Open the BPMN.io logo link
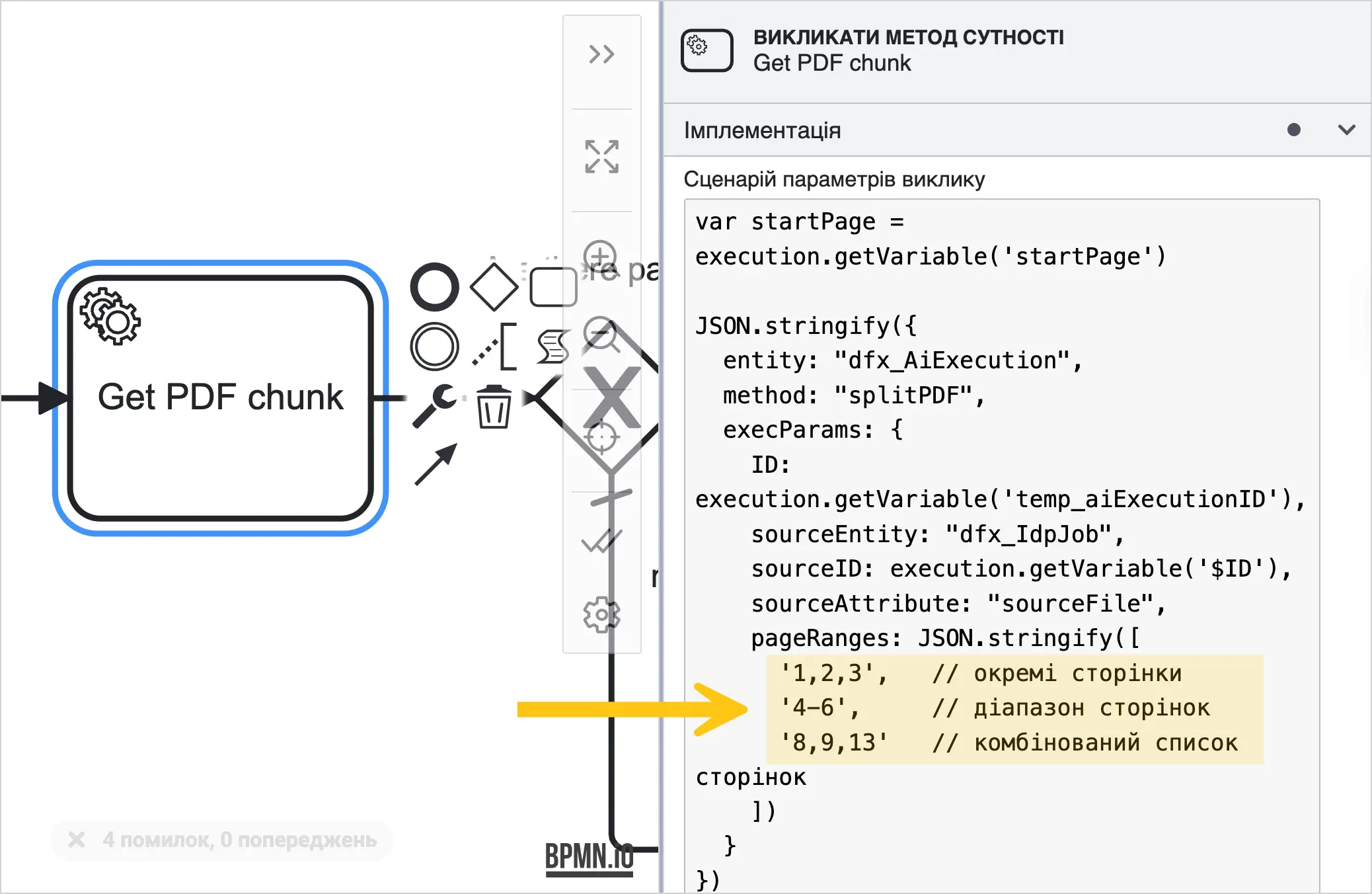Image resolution: width=1372 pixels, height=894 pixels. pyautogui.click(x=589, y=858)
